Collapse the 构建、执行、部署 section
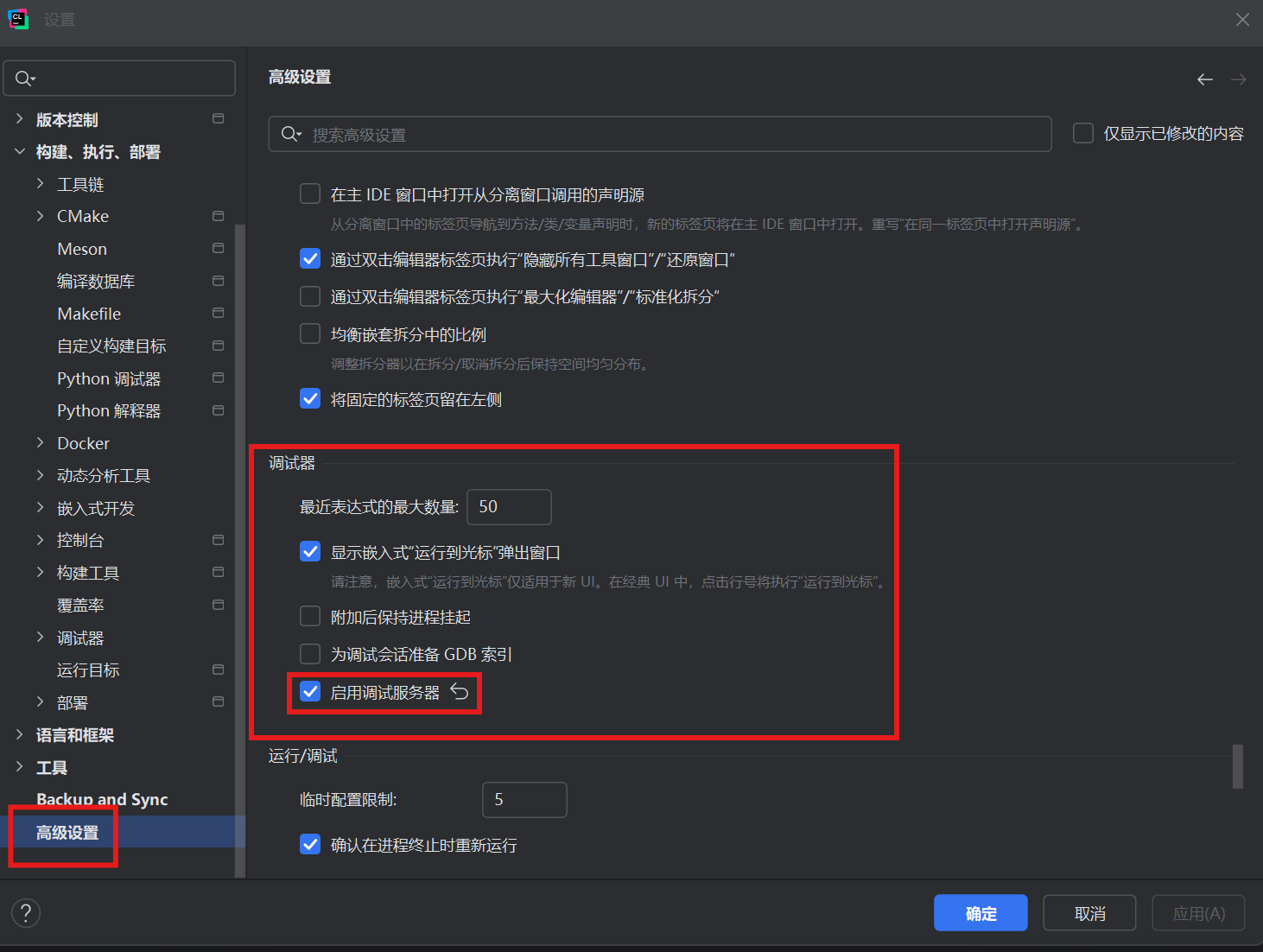The width and height of the screenshot is (1263, 952). [x=20, y=151]
